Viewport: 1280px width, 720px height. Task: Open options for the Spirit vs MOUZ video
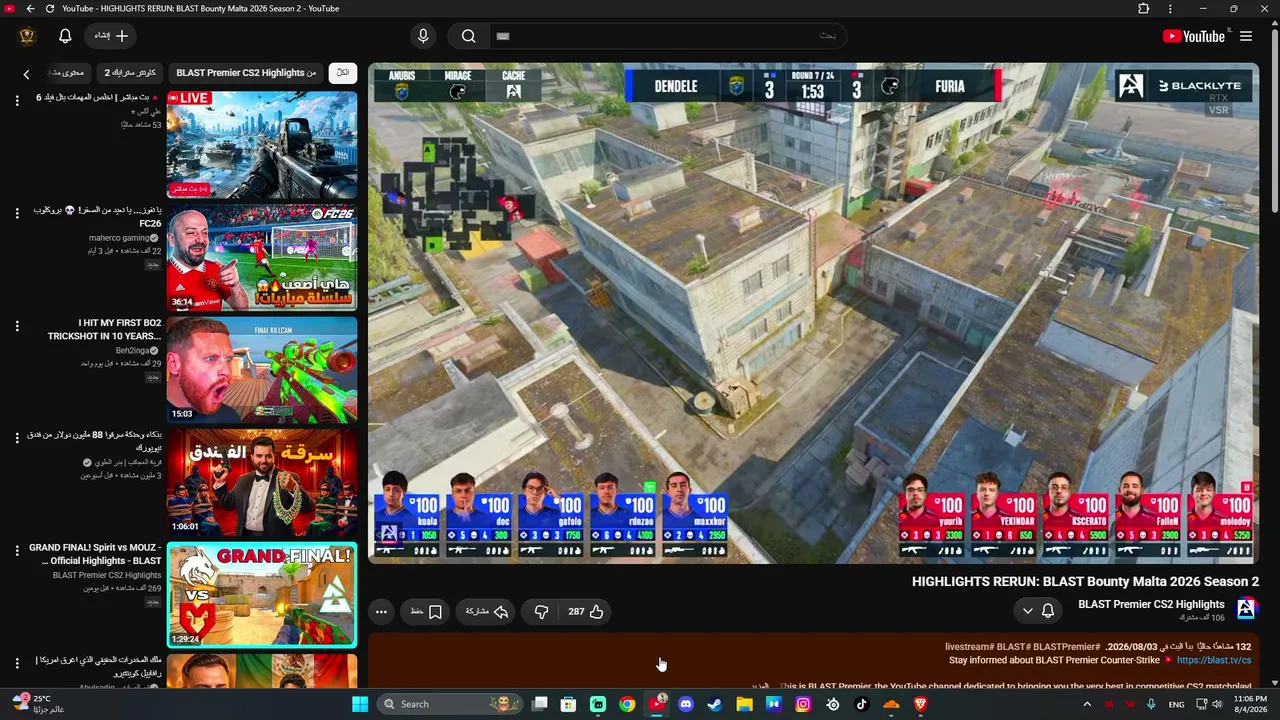[x=17, y=551]
